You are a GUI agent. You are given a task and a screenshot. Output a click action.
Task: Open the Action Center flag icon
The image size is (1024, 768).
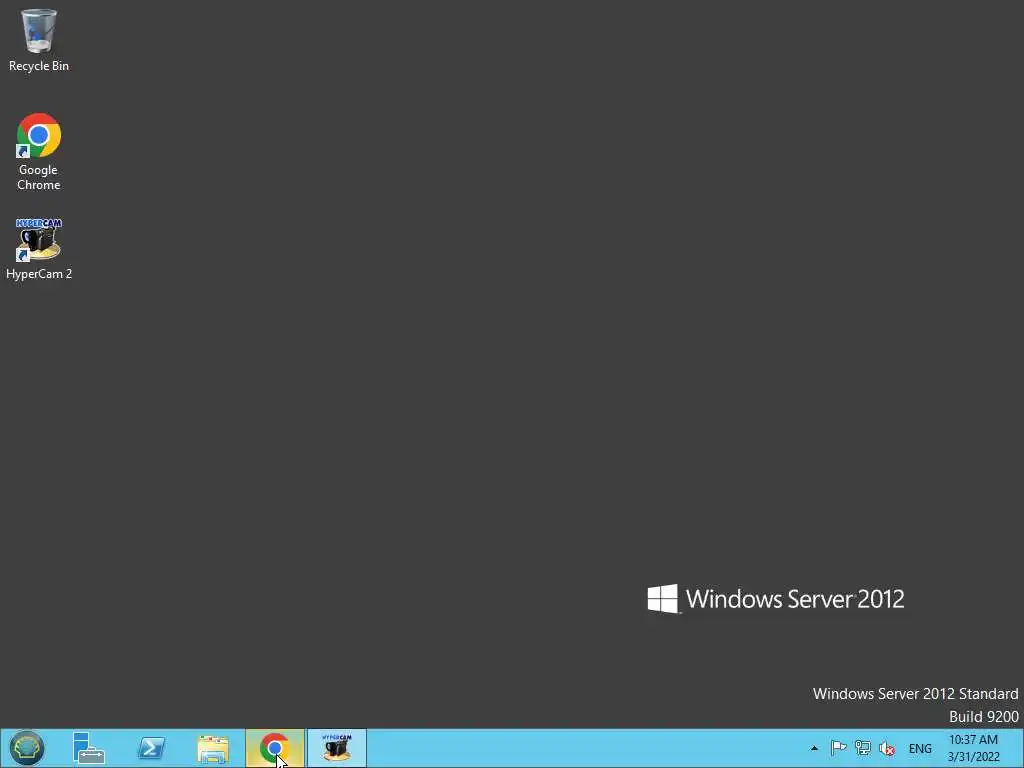pos(839,748)
